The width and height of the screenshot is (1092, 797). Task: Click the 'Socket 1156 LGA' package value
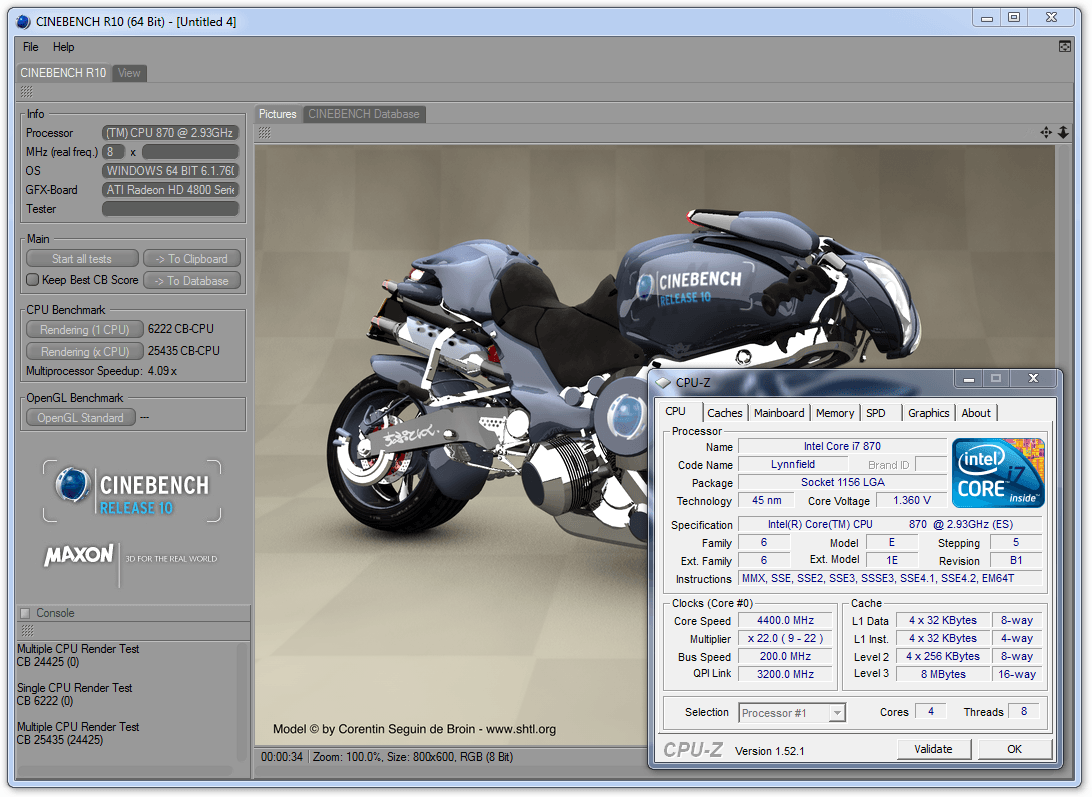click(x=842, y=482)
